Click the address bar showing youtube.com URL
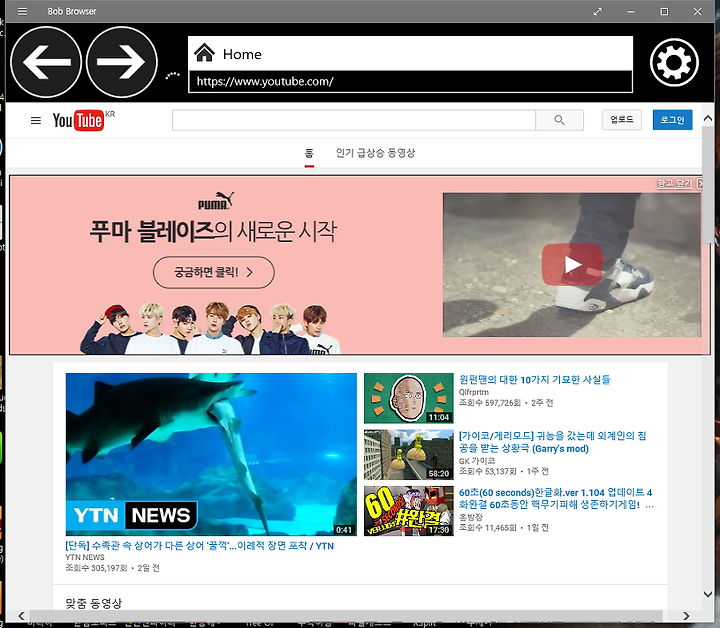 [411, 82]
